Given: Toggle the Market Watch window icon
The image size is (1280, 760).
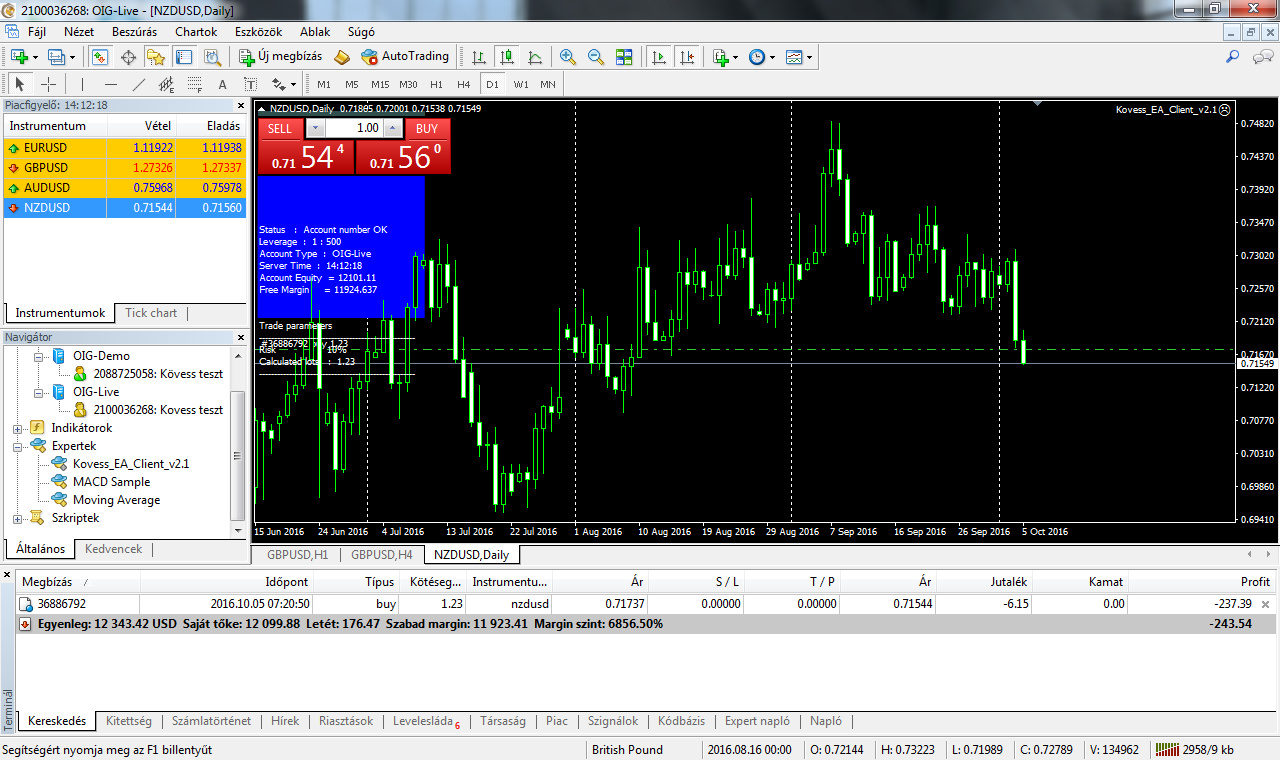Looking at the screenshot, I should [100, 57].
